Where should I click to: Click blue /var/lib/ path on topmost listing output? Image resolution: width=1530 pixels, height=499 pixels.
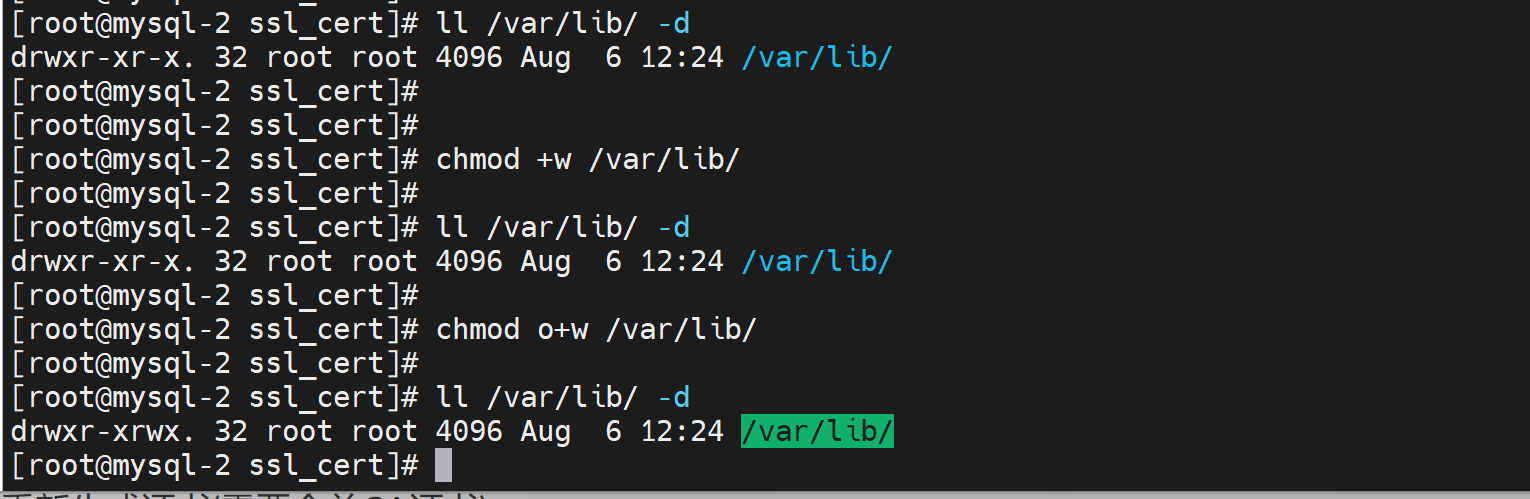(x=816, y=58)
